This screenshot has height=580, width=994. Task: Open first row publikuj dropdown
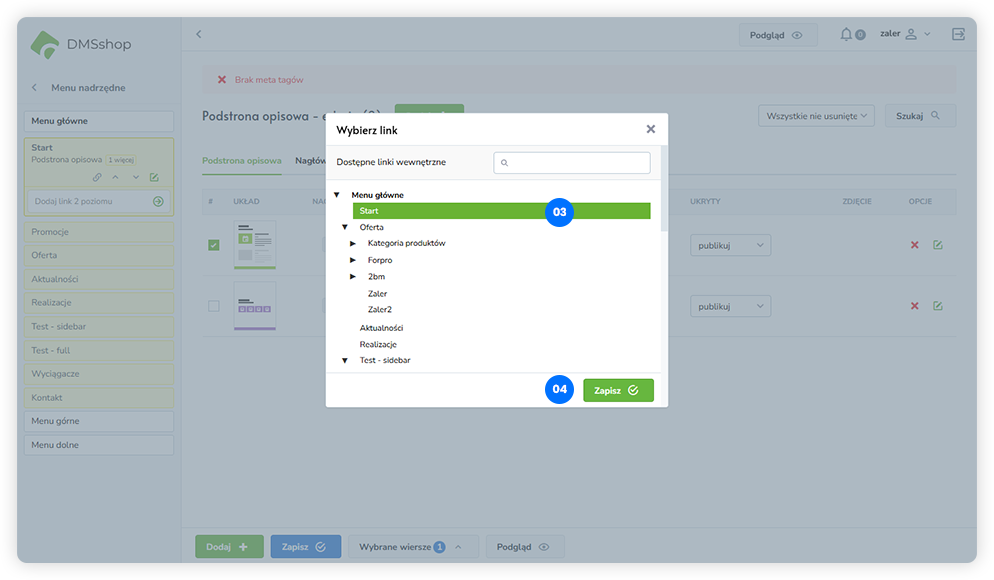[730, 246]
